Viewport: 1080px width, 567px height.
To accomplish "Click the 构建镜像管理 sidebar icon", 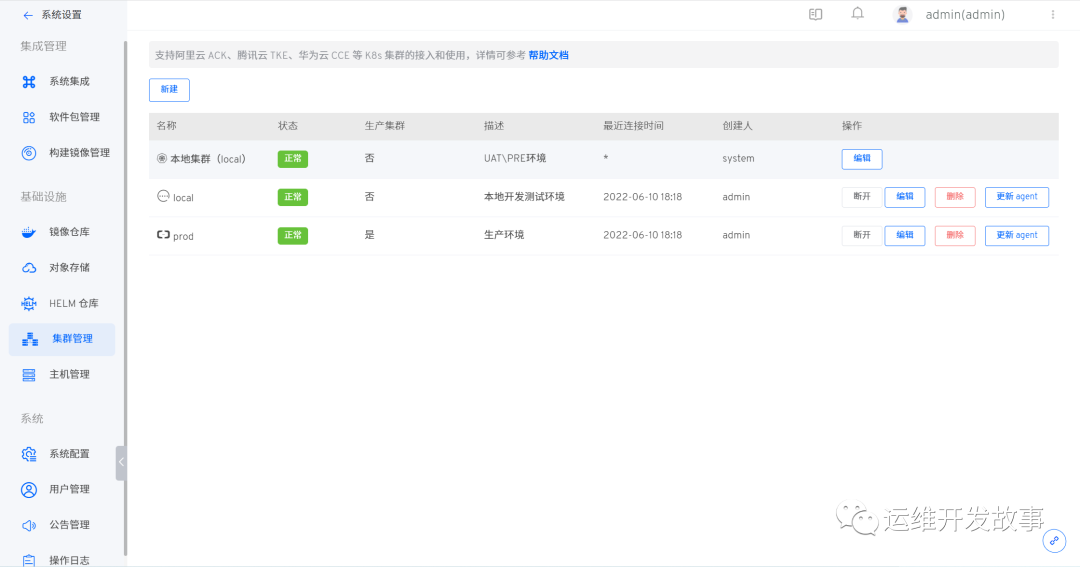I will [29, 153].
